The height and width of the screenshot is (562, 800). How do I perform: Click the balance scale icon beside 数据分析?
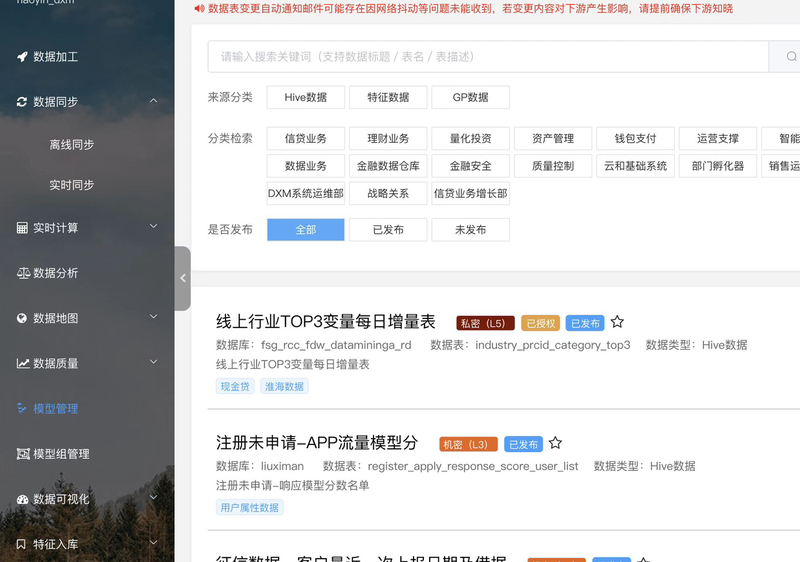click(x=23, y=273)
